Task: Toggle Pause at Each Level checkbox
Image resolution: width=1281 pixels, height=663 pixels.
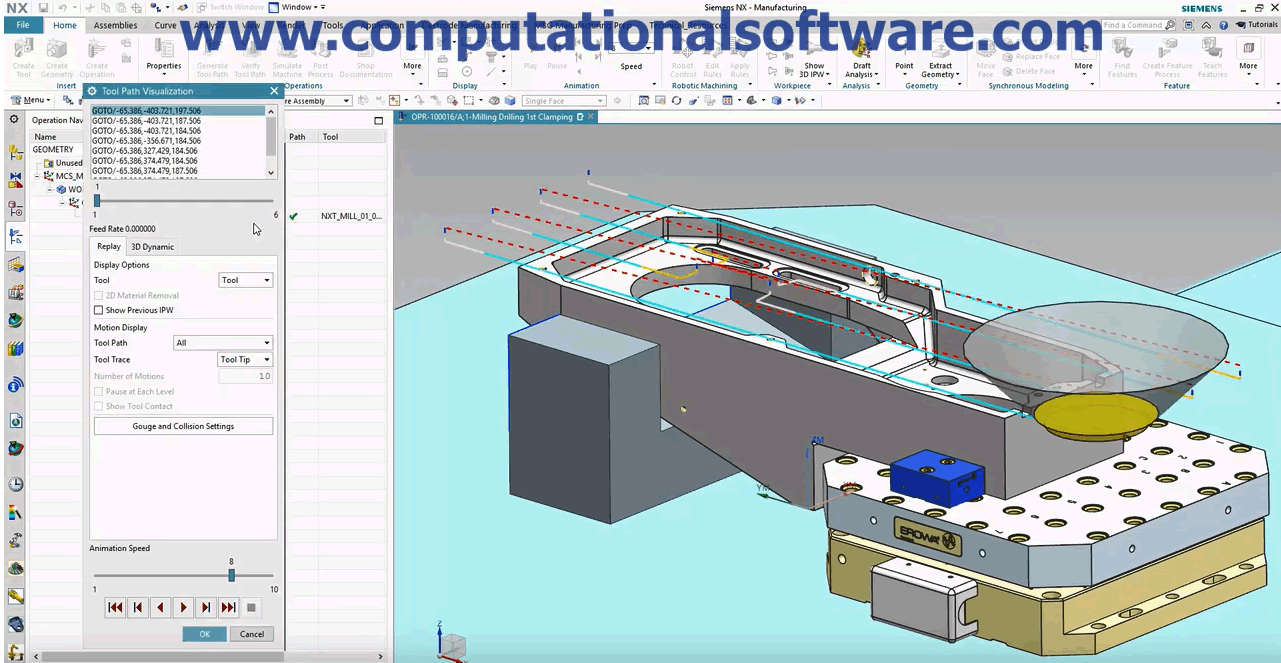Action: pyautogui.click(x=98, y=392)
